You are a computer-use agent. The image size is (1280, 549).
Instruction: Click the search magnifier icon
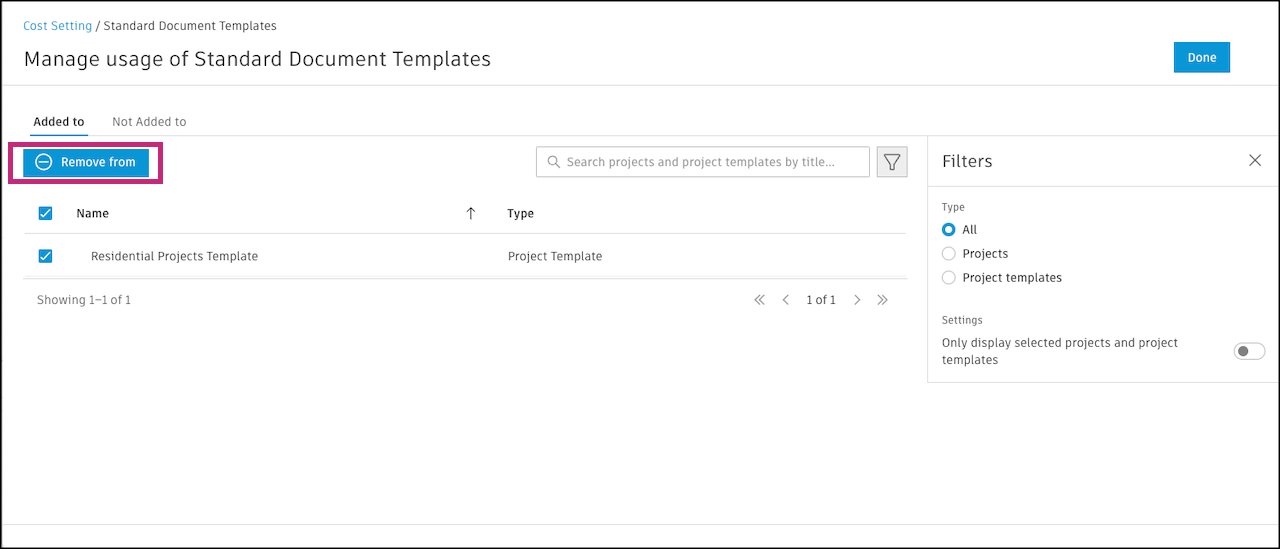[553, 162]
